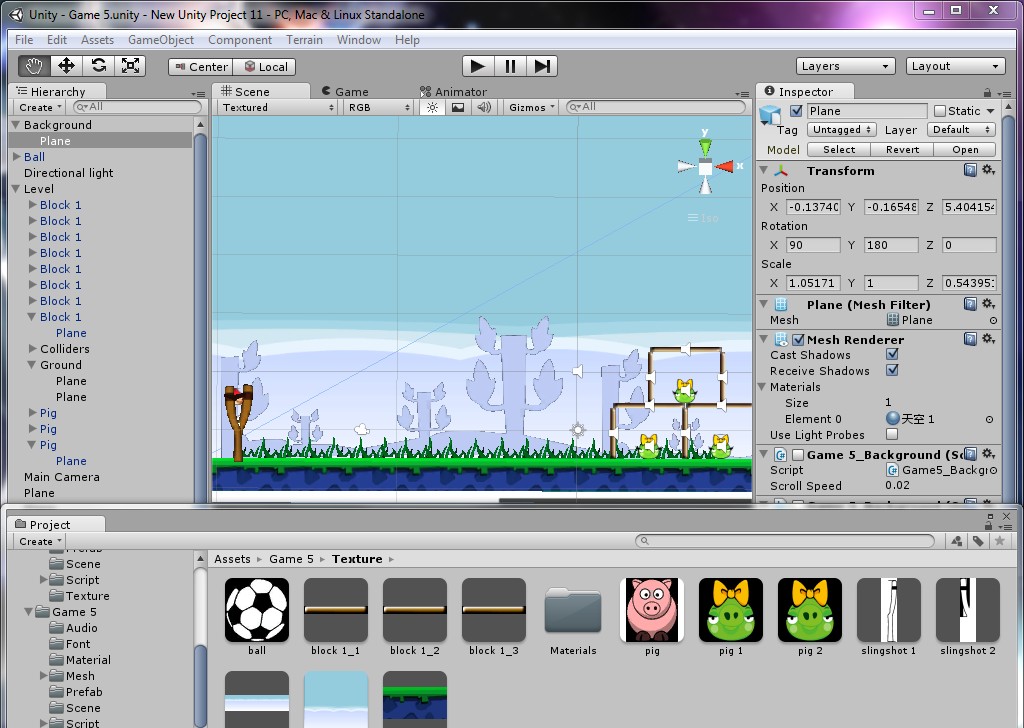Open Transform component gear menu

[989, 170]
